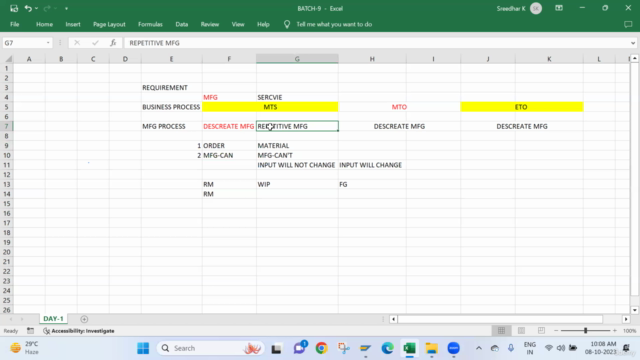Open Customize Quick Access Toolbar dropdown
This screenshot has height=360, width=640.
[66, 9]
